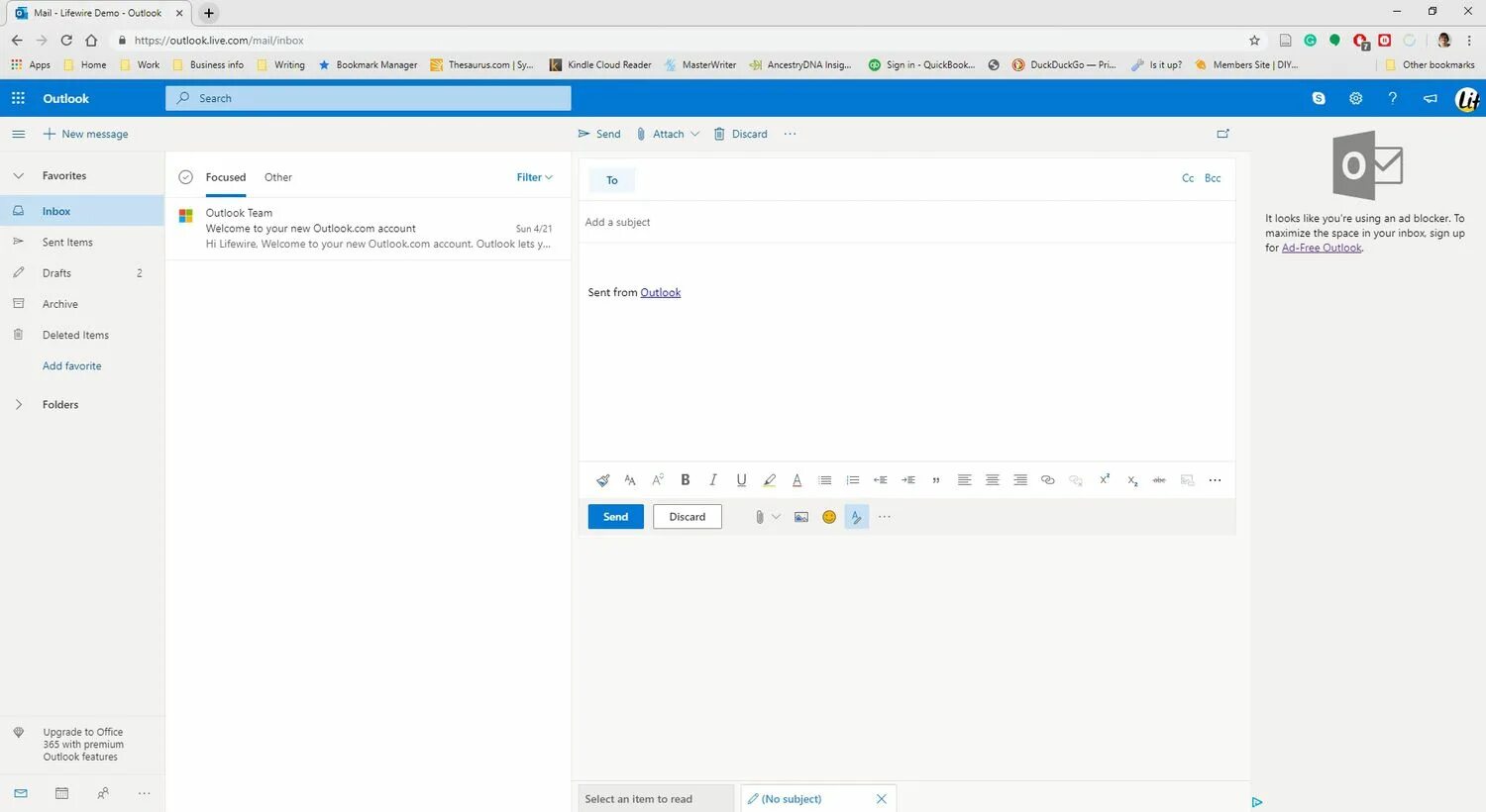Toggle the bulleted list

[x=824, y=480]
